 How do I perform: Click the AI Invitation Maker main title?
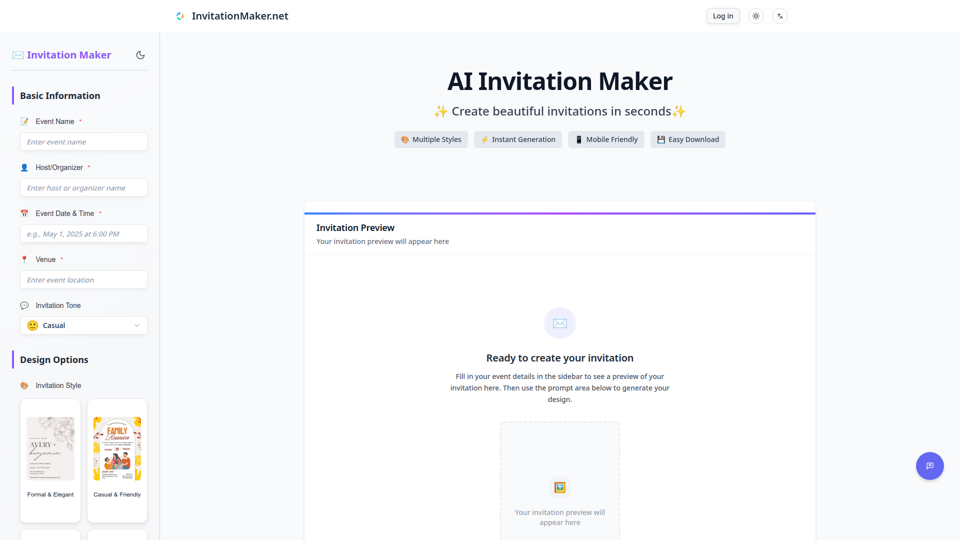pos(560,81)
